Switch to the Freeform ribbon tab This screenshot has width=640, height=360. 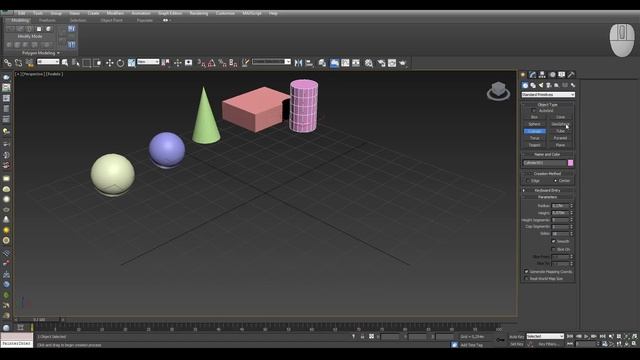pyautogui.click(x=47, y=20)
